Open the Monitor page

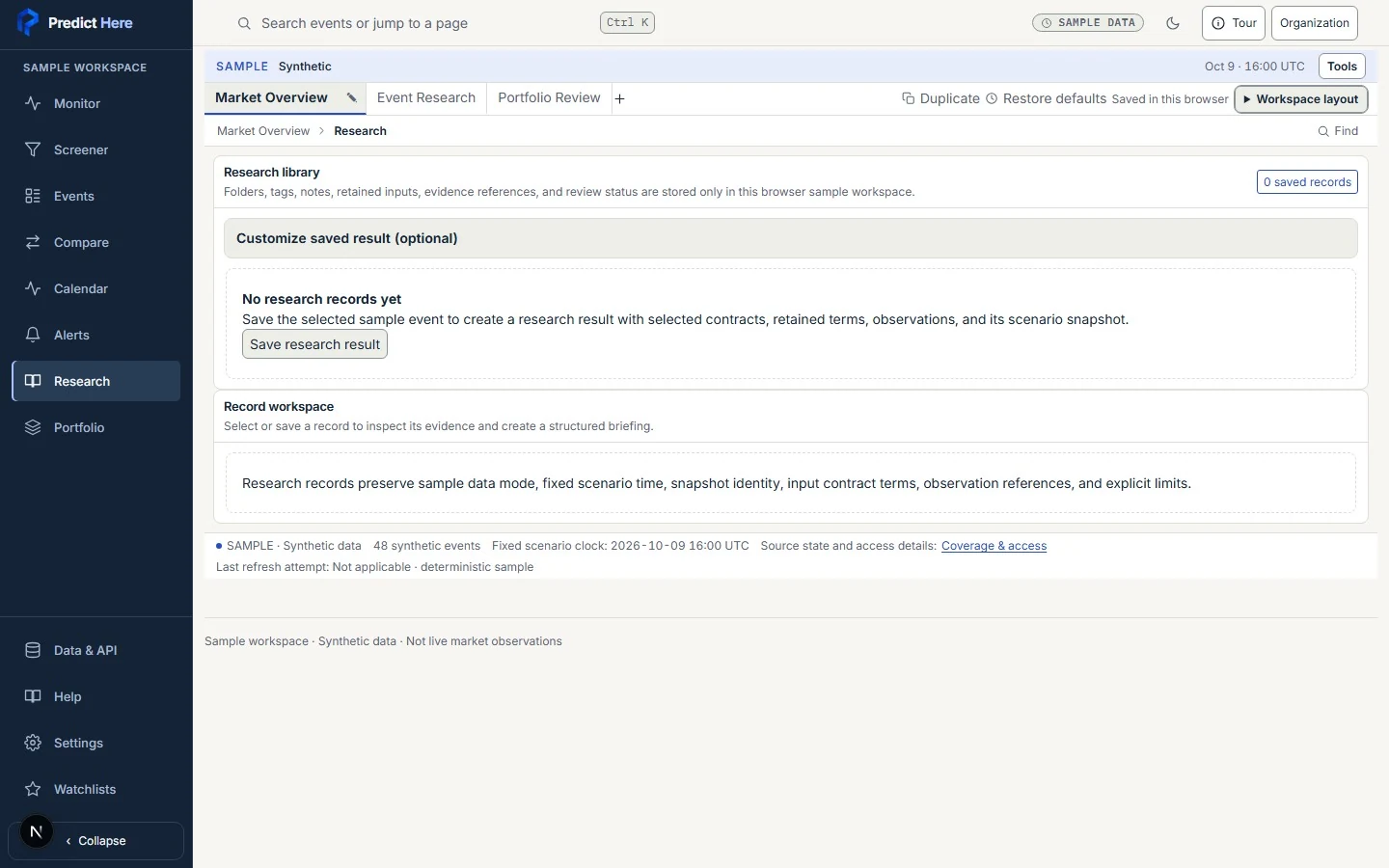pos(96,103)
